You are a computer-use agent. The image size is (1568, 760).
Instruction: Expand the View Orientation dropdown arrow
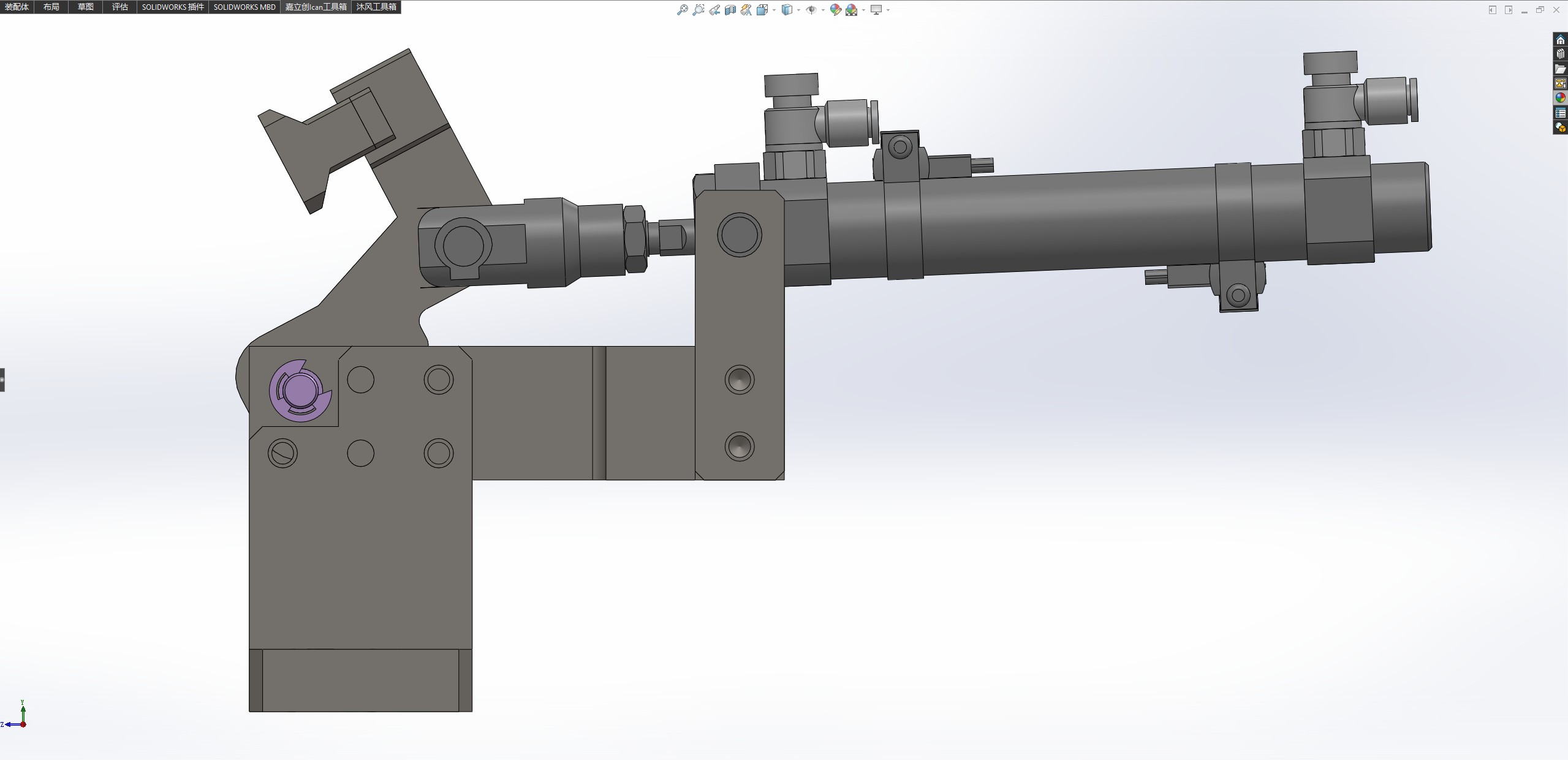774,10
